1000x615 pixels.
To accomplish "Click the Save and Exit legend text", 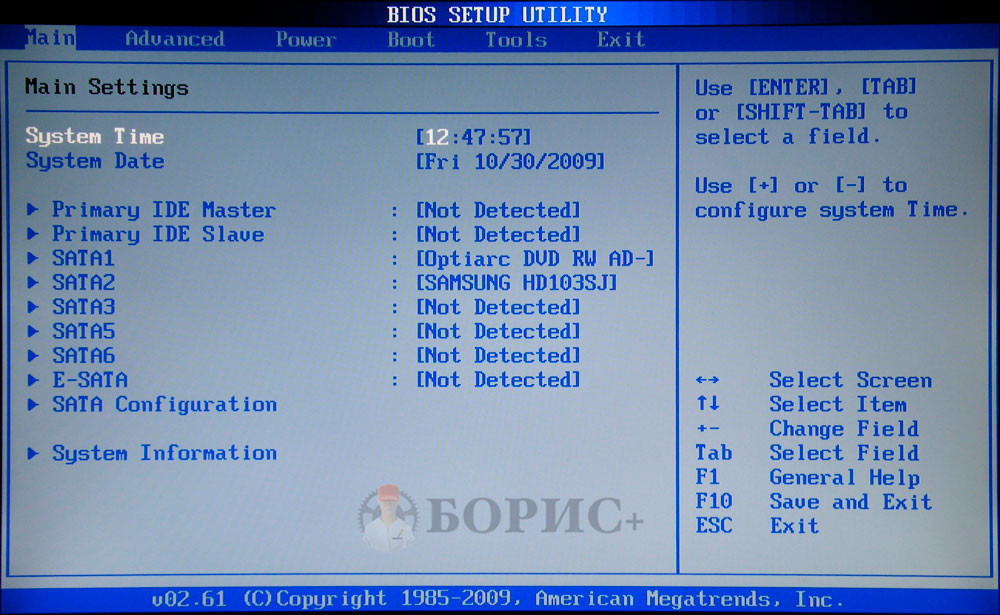I will [x=850, y=502].
